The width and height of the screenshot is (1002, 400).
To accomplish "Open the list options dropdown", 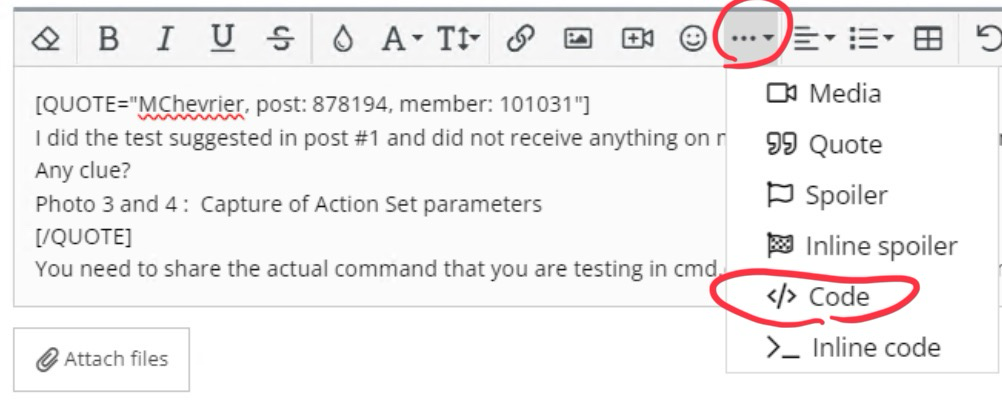I will 871,39.
